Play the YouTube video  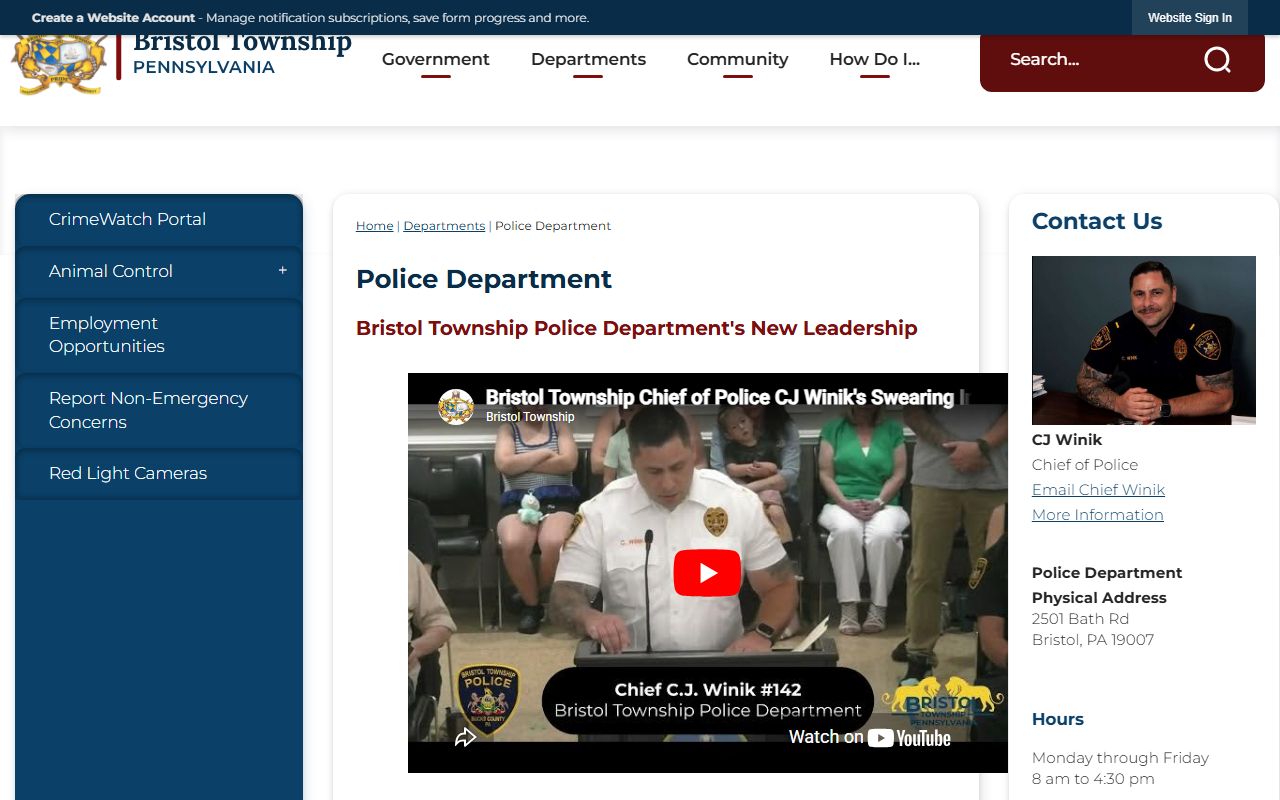(x=707, y=573)
